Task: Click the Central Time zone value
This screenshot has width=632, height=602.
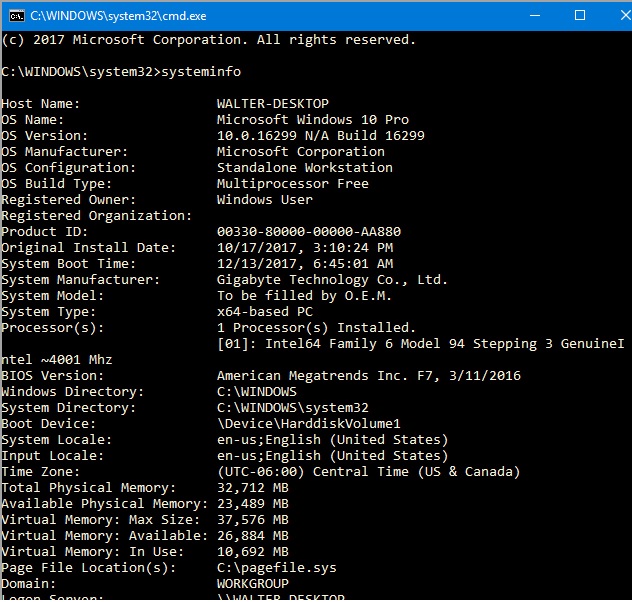Action: point(368,472)
